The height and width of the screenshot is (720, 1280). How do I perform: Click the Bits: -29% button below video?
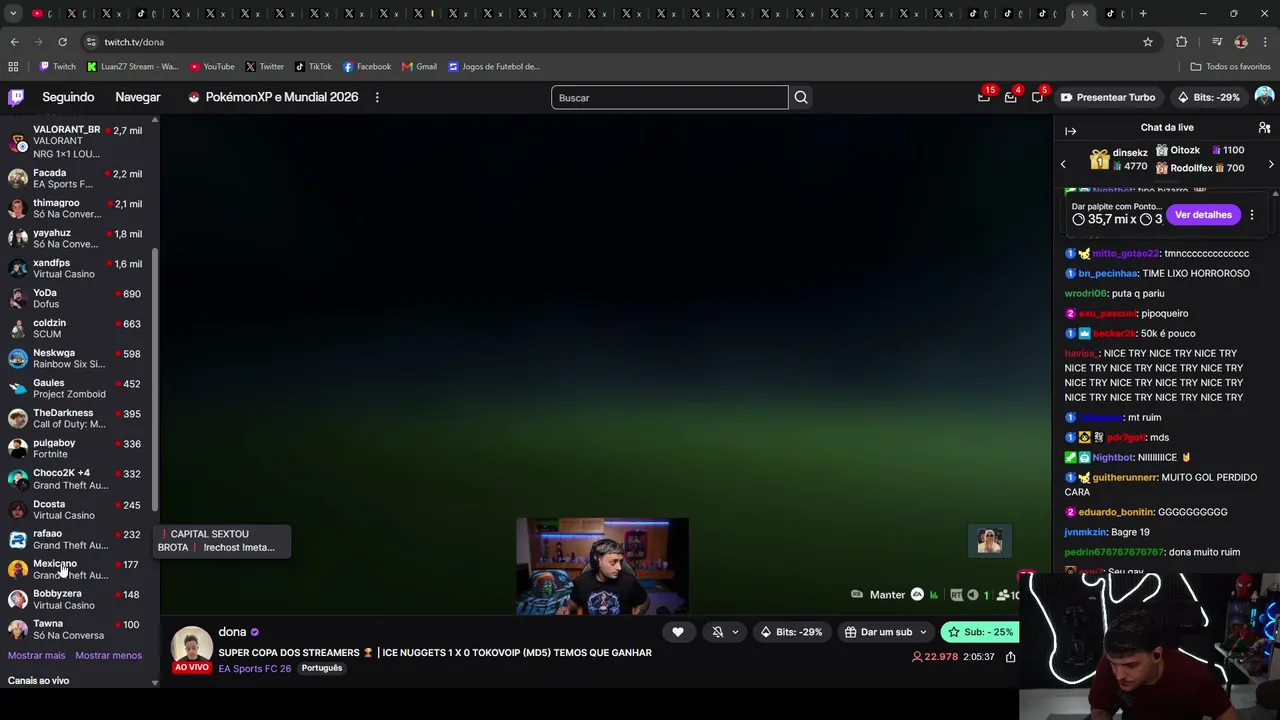[791, 632]
